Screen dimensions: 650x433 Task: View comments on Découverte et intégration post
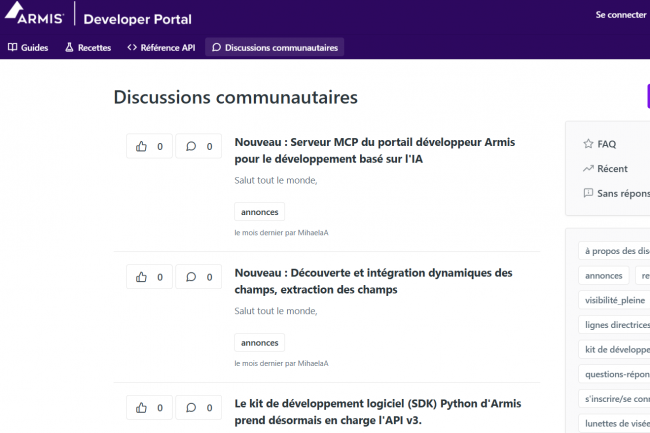tap(199, 276)
